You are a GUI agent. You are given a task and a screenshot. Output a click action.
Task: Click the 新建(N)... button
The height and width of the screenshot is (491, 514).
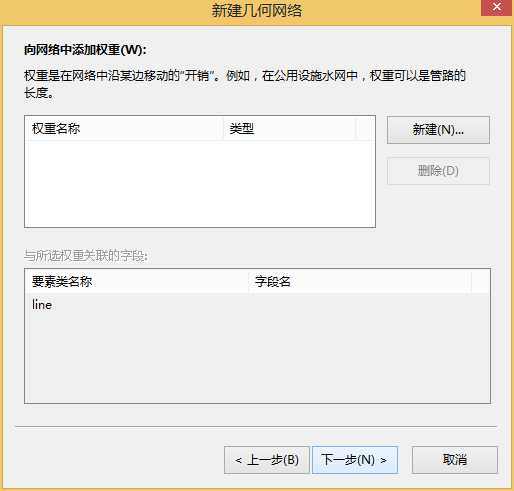point(438,130)
